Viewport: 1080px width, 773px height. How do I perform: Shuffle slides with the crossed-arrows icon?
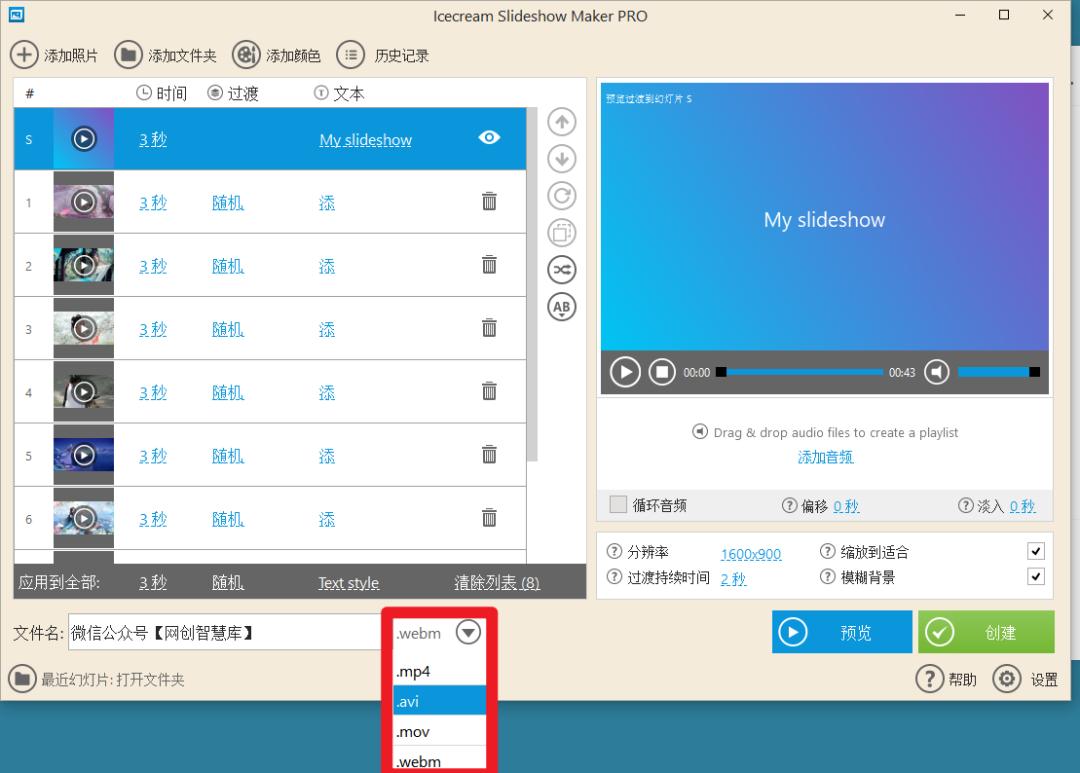click(x=561, y=269)
